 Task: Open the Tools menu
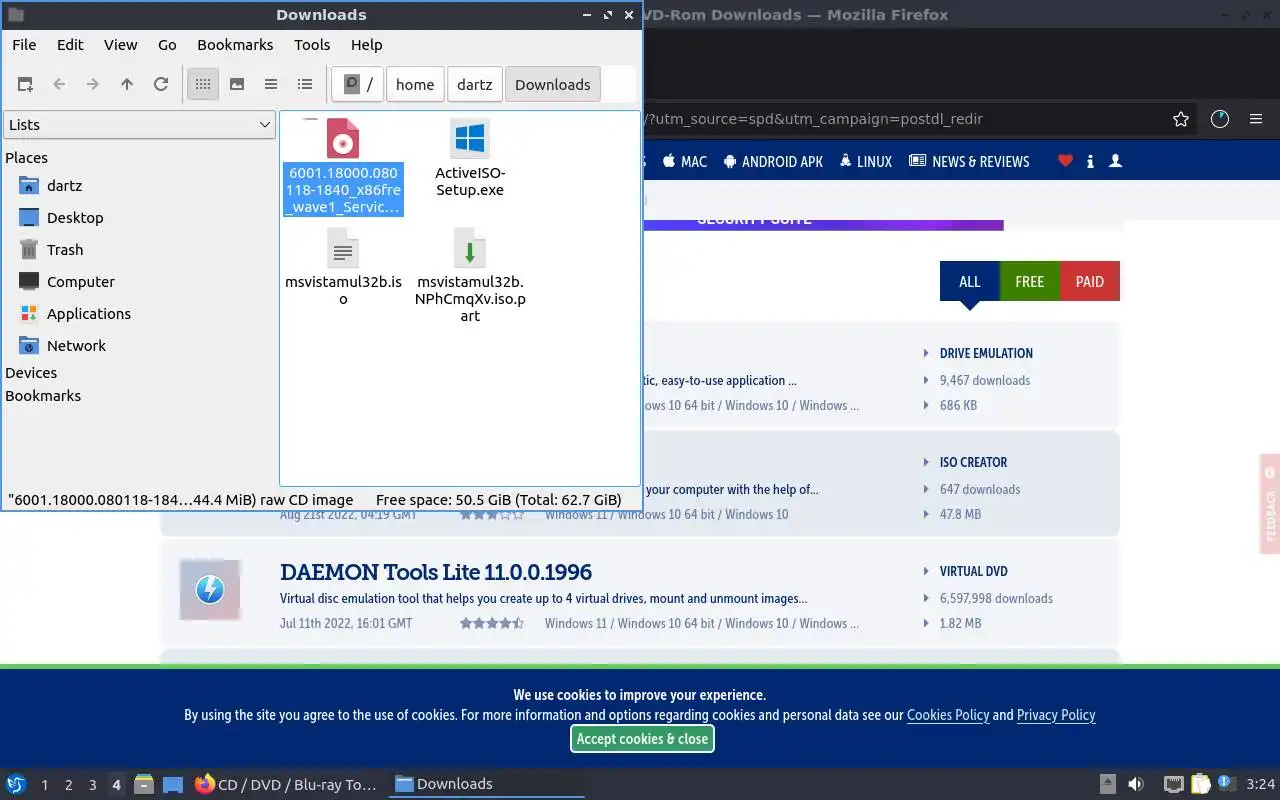pyautogui.click(x=312, y=45)
